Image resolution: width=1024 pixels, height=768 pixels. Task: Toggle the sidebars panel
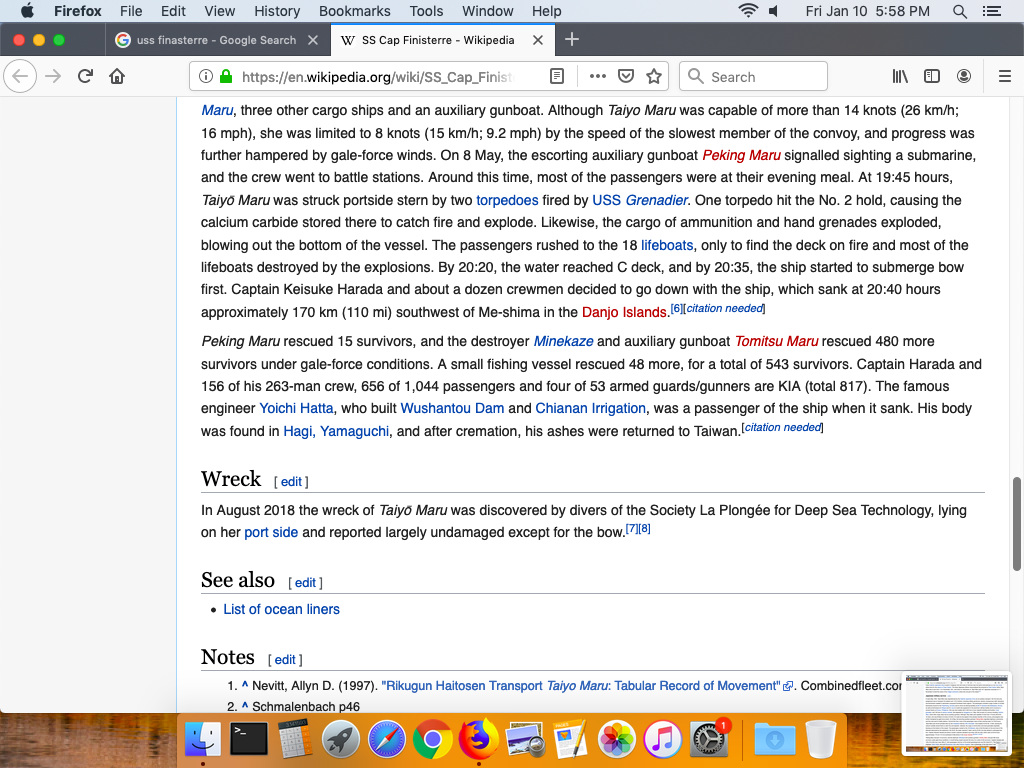pos(932,77)
